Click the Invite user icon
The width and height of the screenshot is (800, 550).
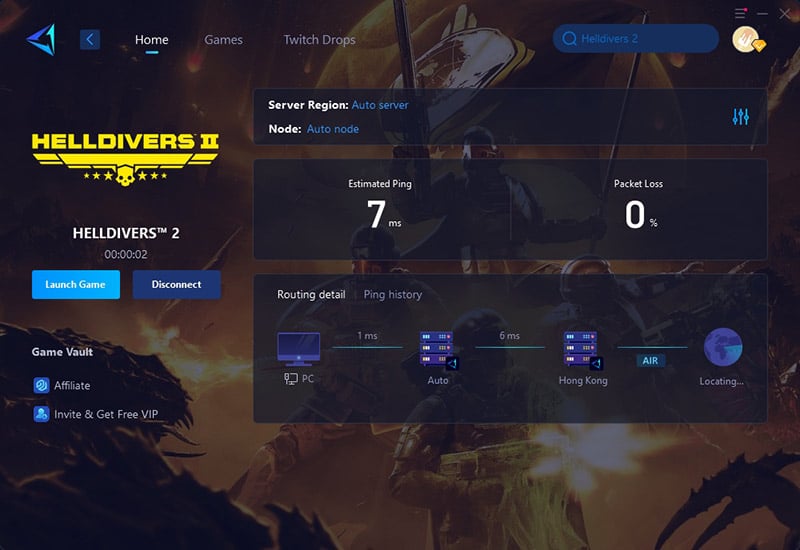pos(41,414)
